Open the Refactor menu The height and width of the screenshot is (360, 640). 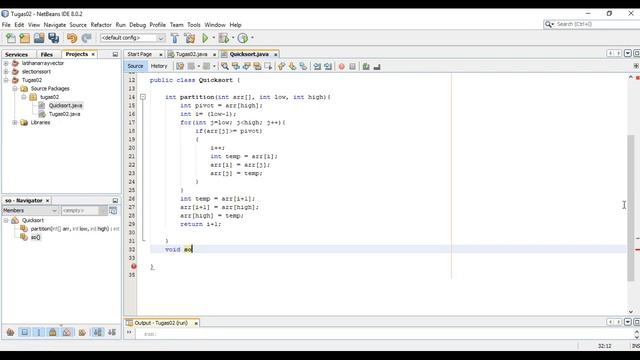(101, 25)
